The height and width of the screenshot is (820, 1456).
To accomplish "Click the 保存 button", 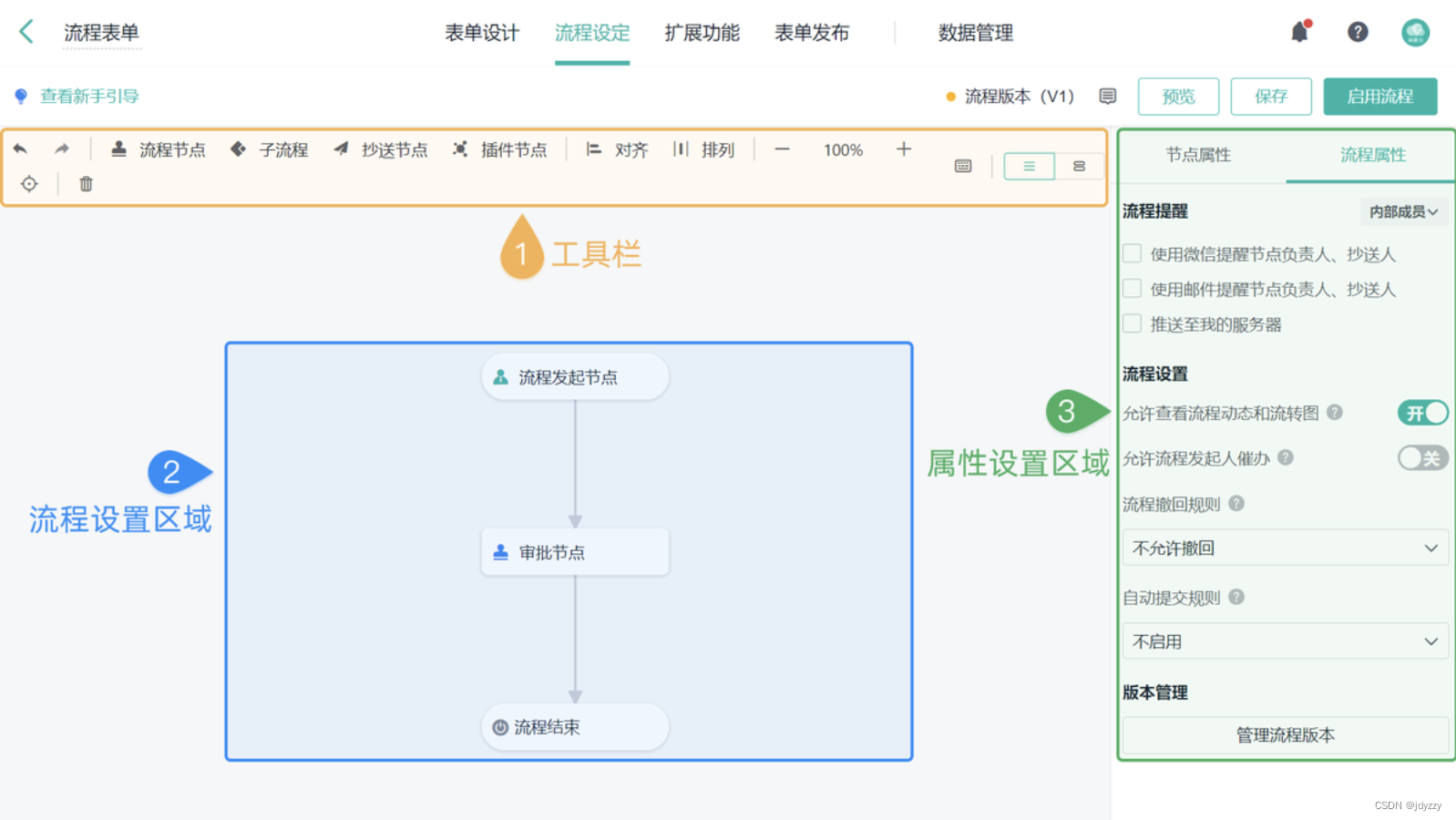I will point(1271,97).
